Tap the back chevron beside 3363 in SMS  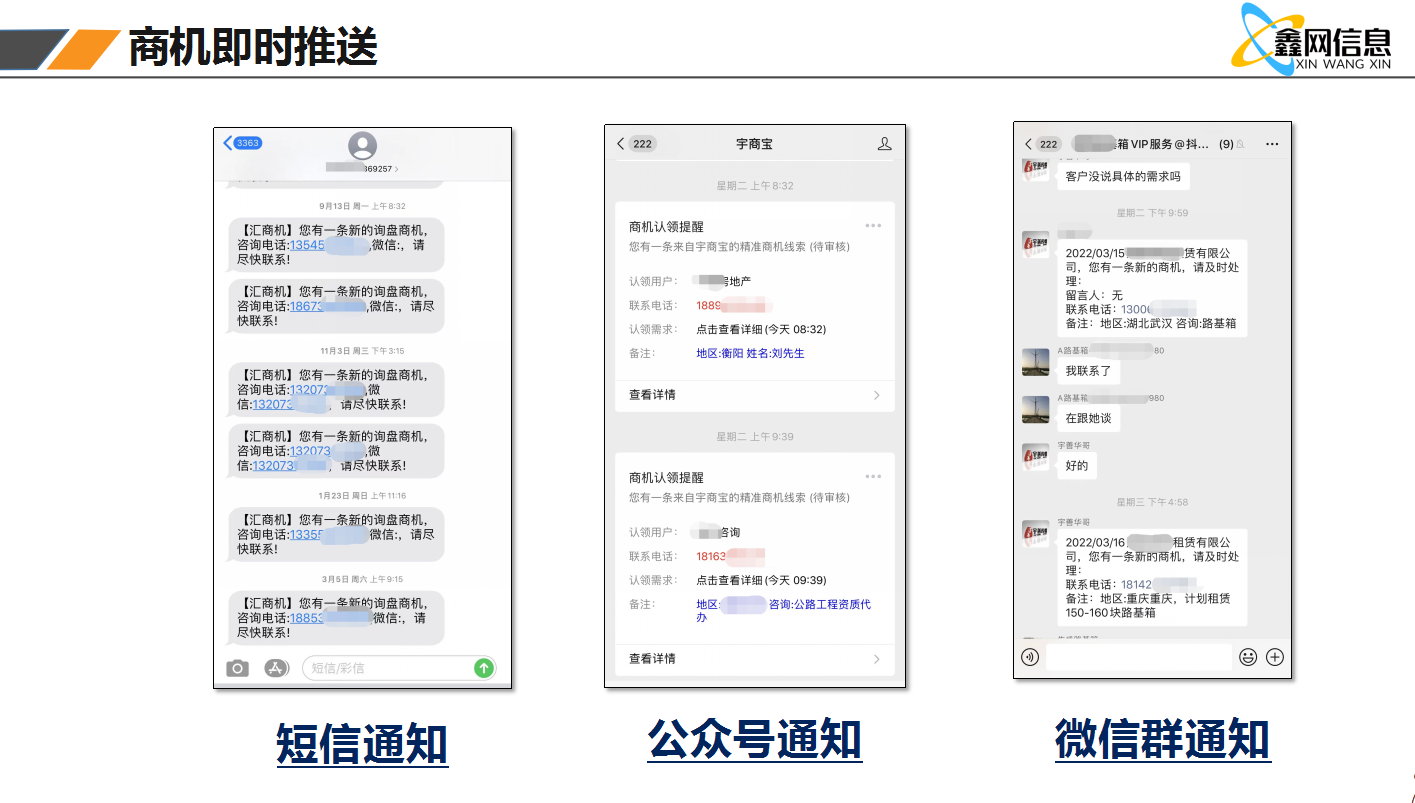(x=228, y=143)
